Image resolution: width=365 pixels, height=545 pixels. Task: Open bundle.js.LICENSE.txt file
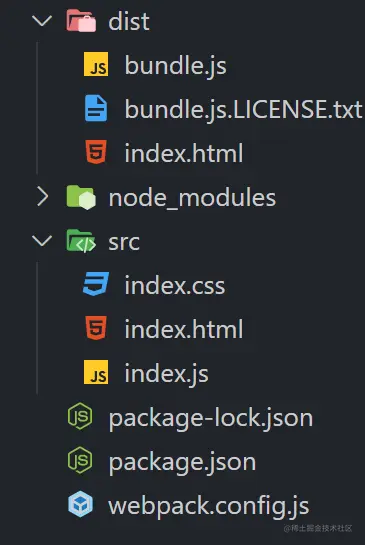[243, 109]
